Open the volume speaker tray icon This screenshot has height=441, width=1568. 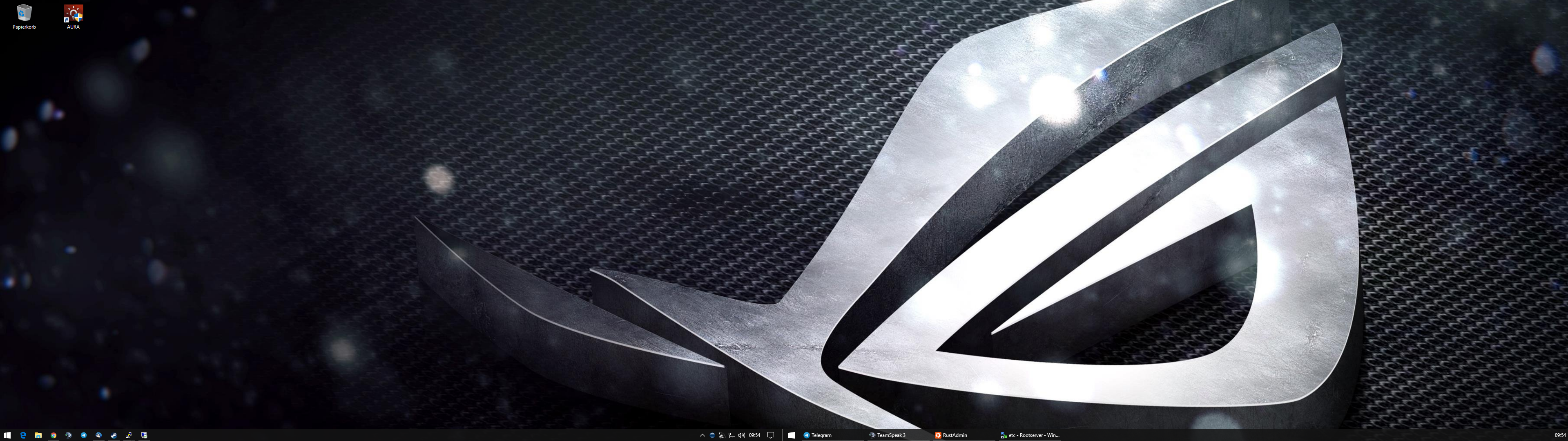coord(741,435)
